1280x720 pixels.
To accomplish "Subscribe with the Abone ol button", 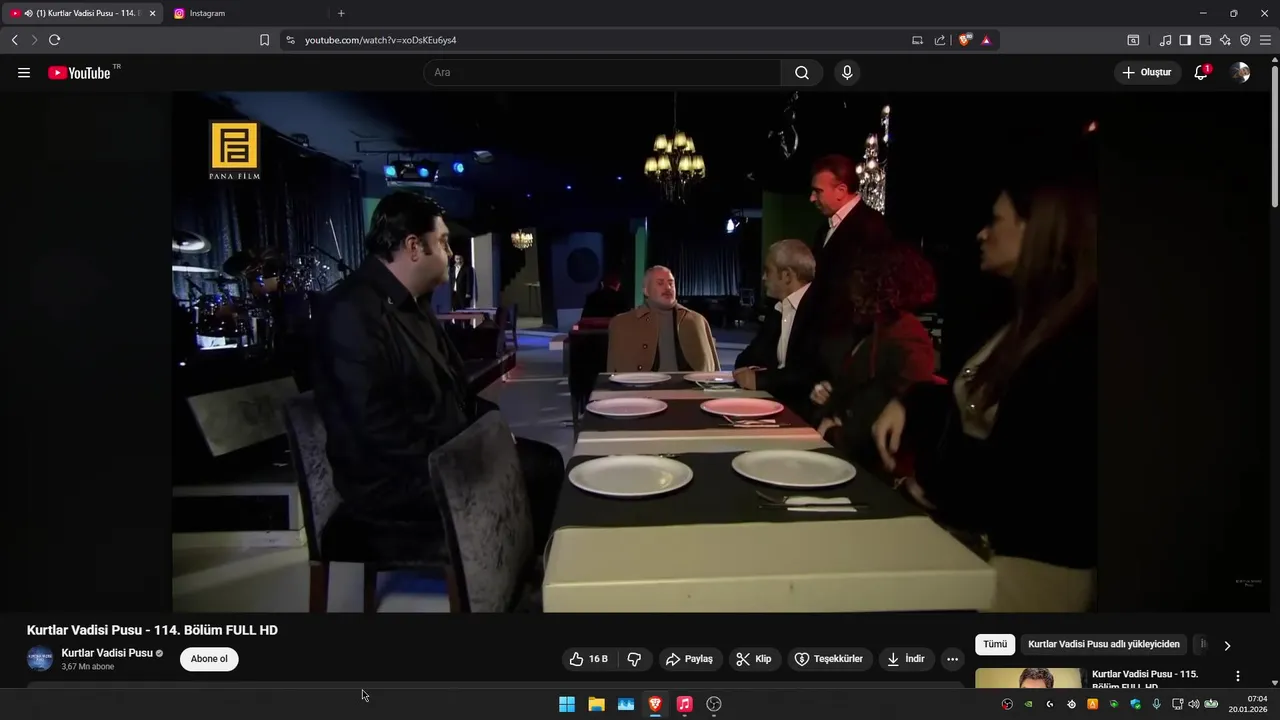I will [x=209, y=659].
